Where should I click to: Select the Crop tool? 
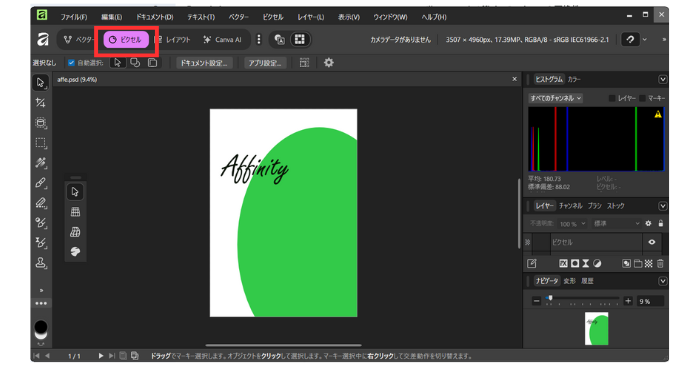[41, 103]
